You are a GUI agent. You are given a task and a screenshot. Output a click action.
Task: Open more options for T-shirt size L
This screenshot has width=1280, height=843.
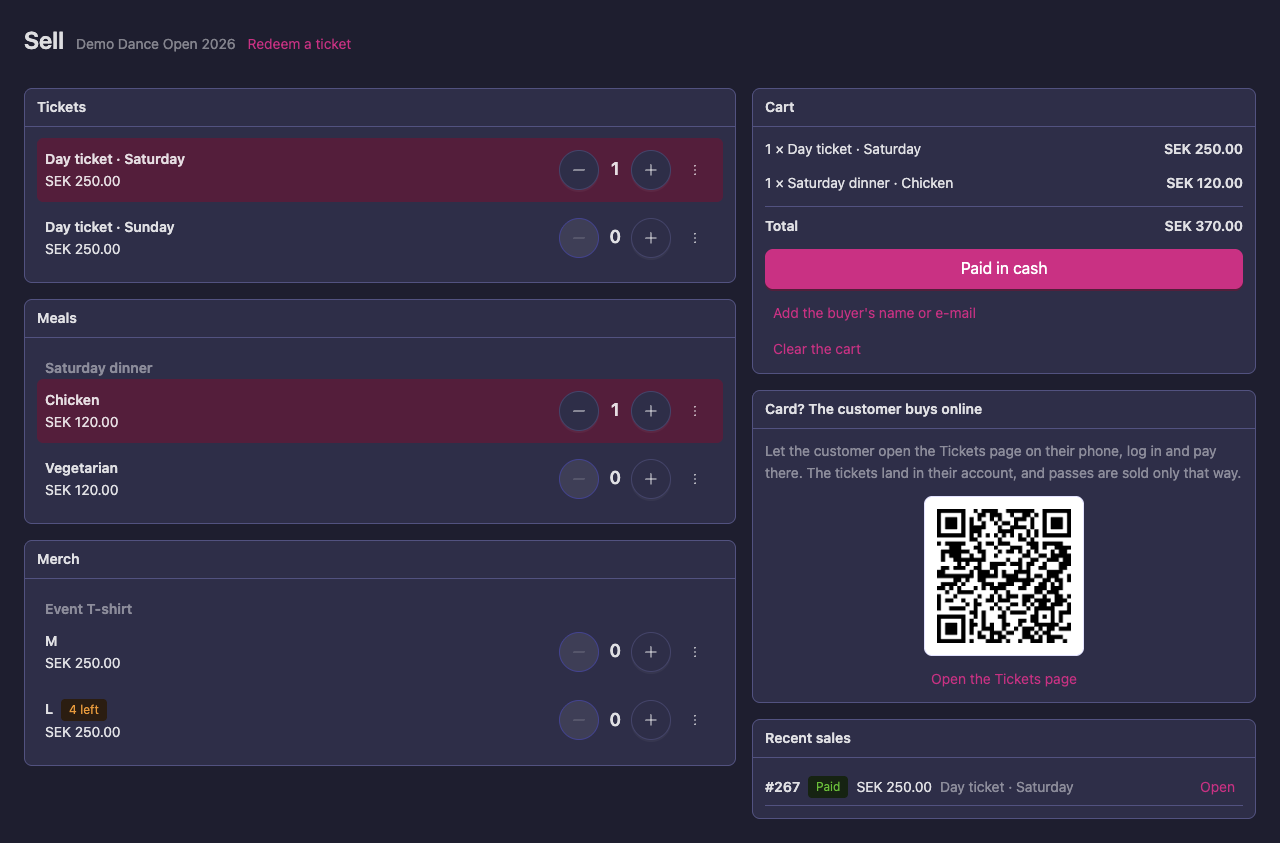point(695,720)
